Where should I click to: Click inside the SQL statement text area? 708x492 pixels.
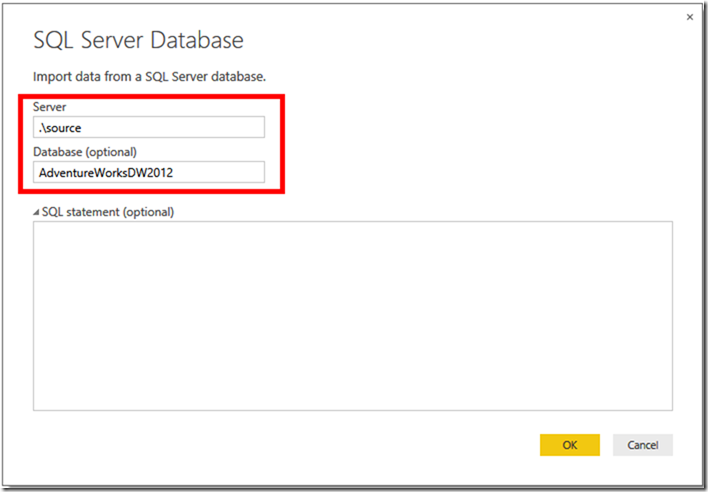pos(353,316)
